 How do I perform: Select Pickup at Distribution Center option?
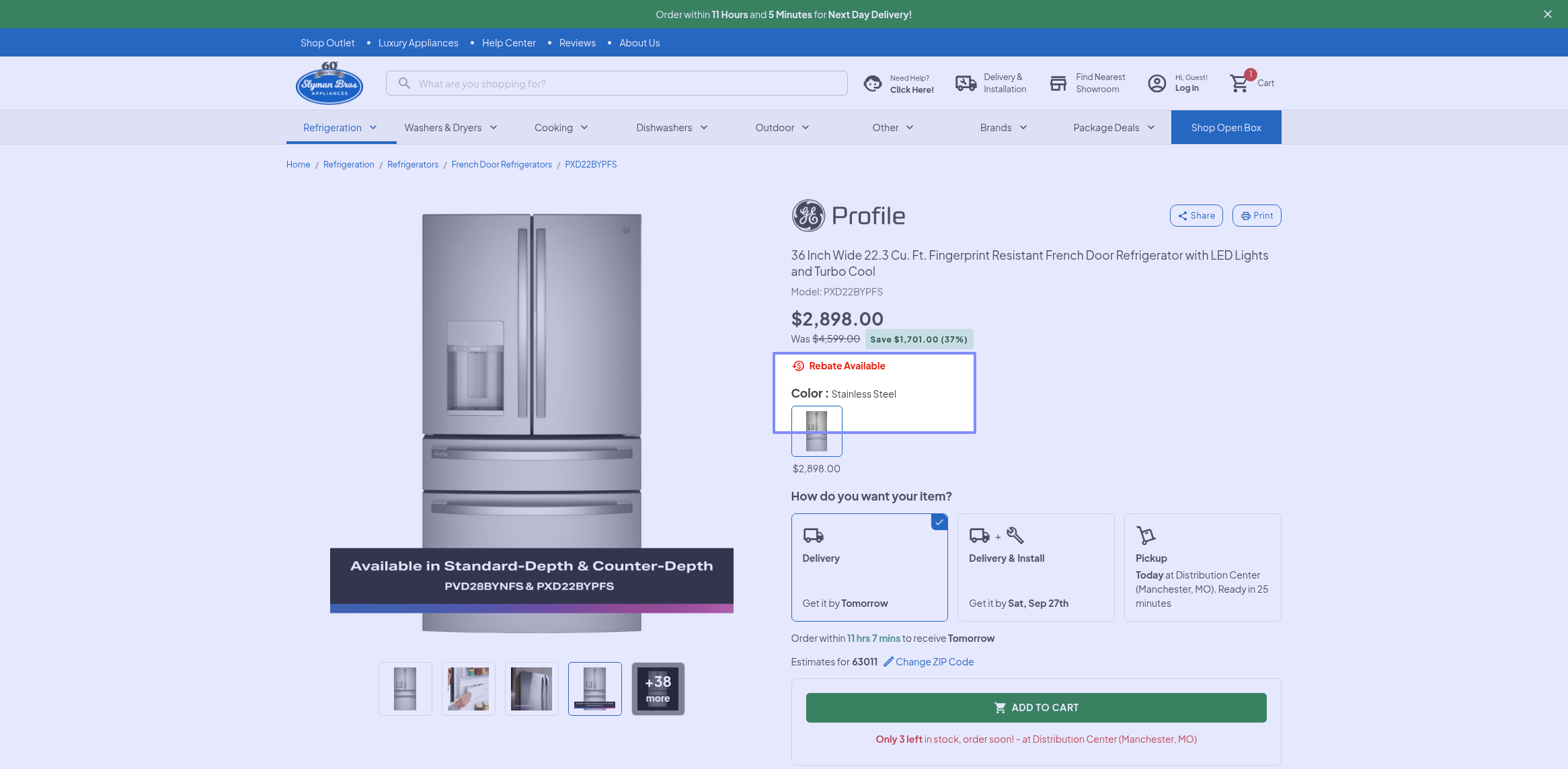tap(1202, 567)
